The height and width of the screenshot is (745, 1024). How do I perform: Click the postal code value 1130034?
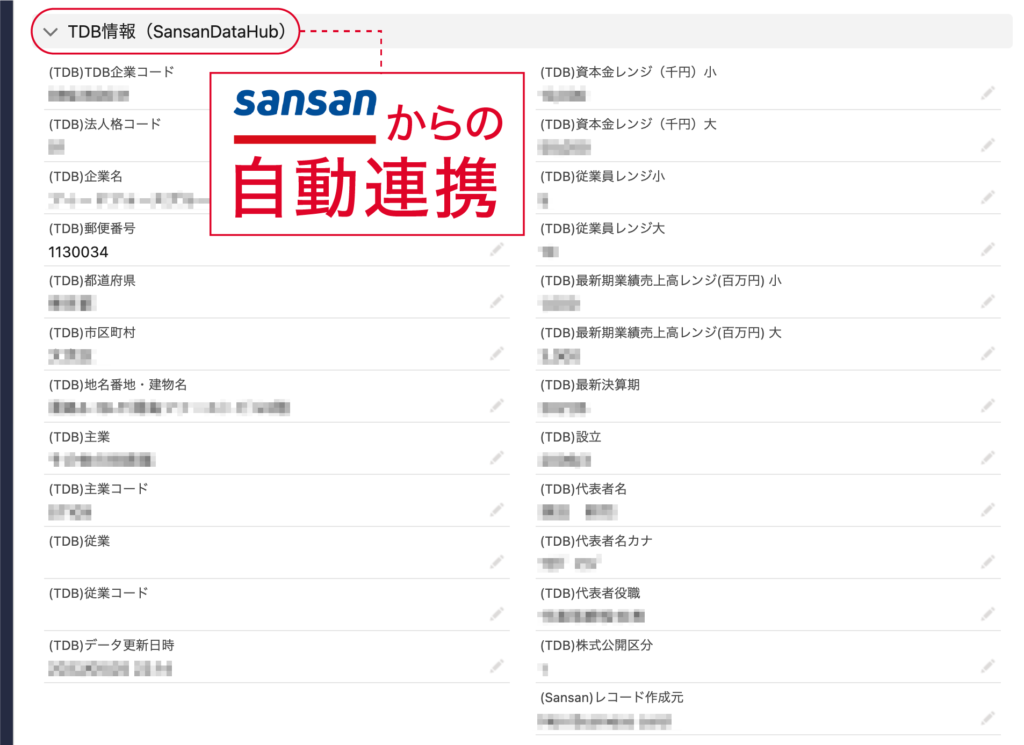pyautogui.click(x=78, y=252)
